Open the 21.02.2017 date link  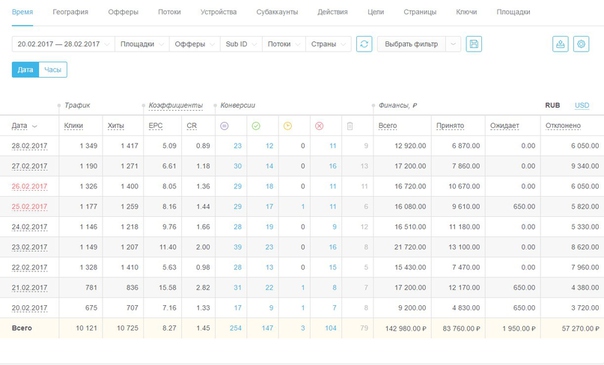coord(30,288)
